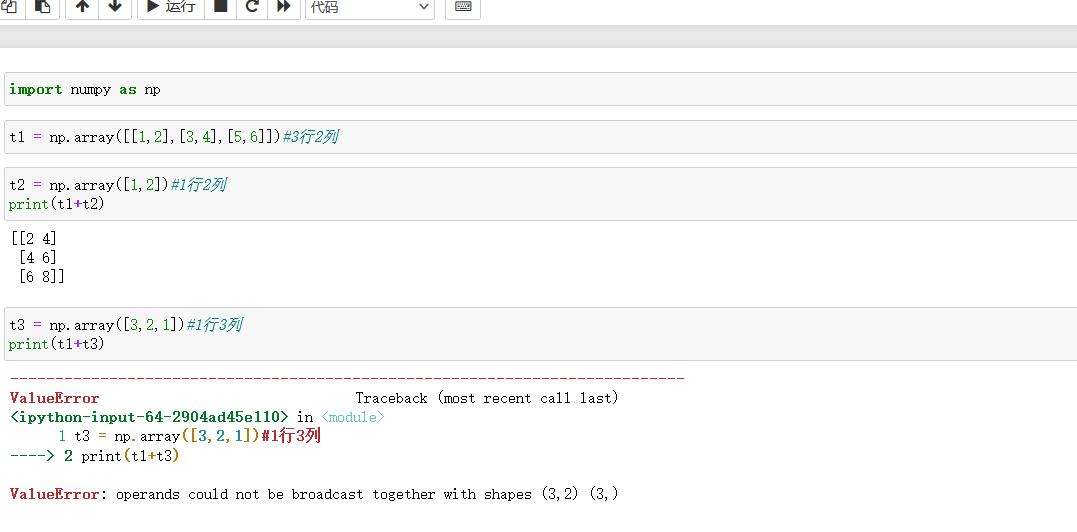Image resolution: width=1077 pixels, height=532 pixels.
Task: Move the selected cell up
Action: pos(82,7)
